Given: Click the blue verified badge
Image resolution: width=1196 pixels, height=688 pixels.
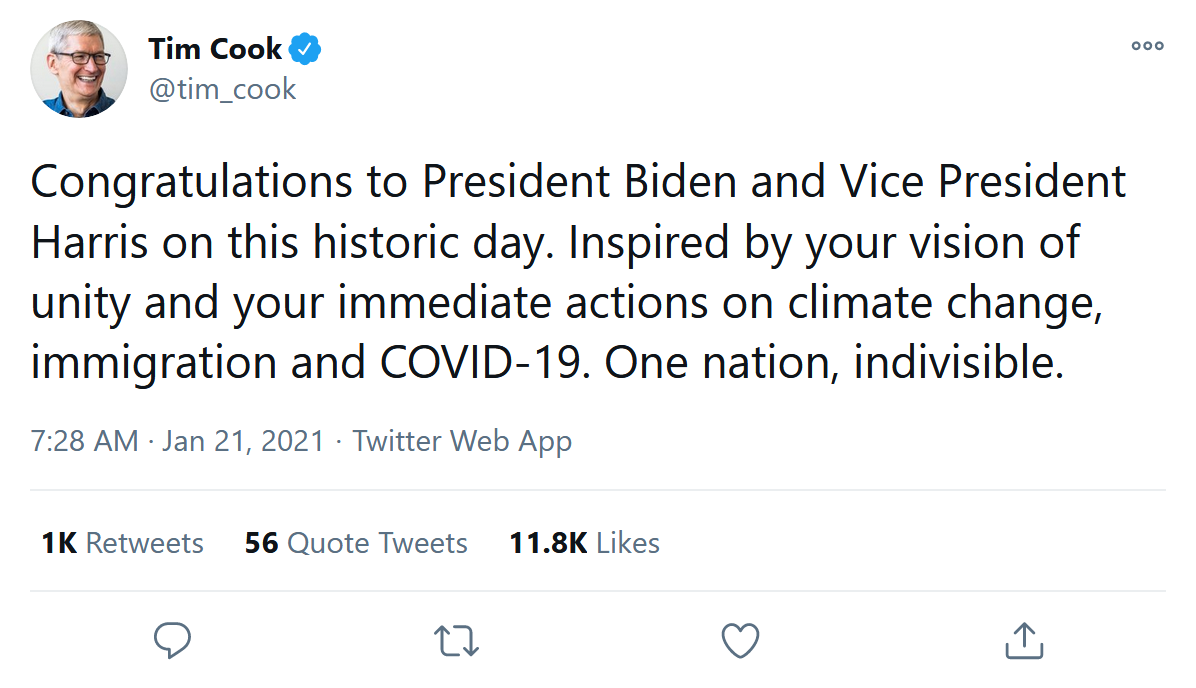Looking at the screenshot, I should (305, 48).
